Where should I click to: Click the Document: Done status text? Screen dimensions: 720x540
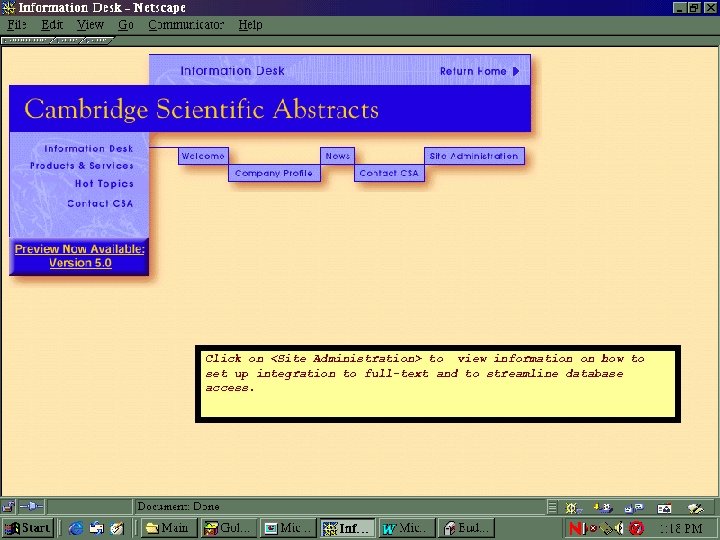[x=178, y=506]
